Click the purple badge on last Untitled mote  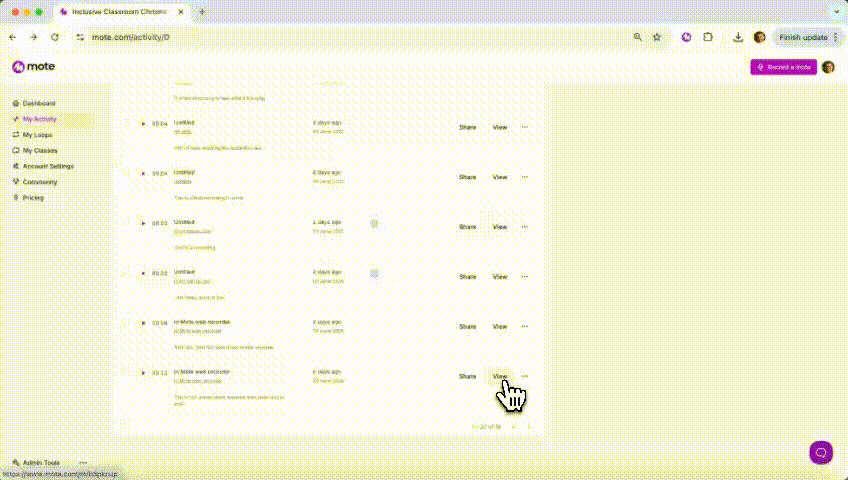pyautogui.click(x=374, y=274)
